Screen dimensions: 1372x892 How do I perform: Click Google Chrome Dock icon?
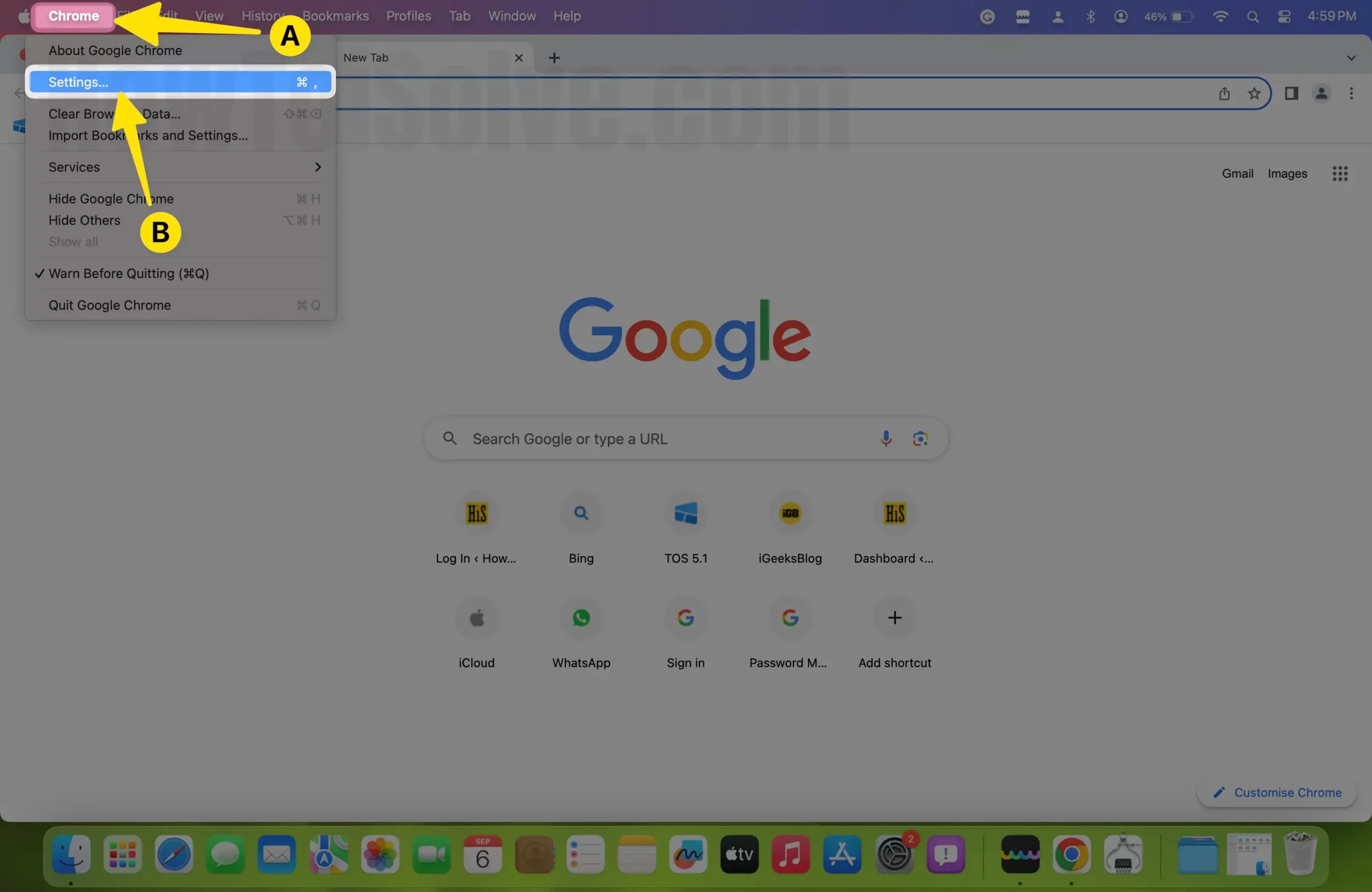(1071, 854)
